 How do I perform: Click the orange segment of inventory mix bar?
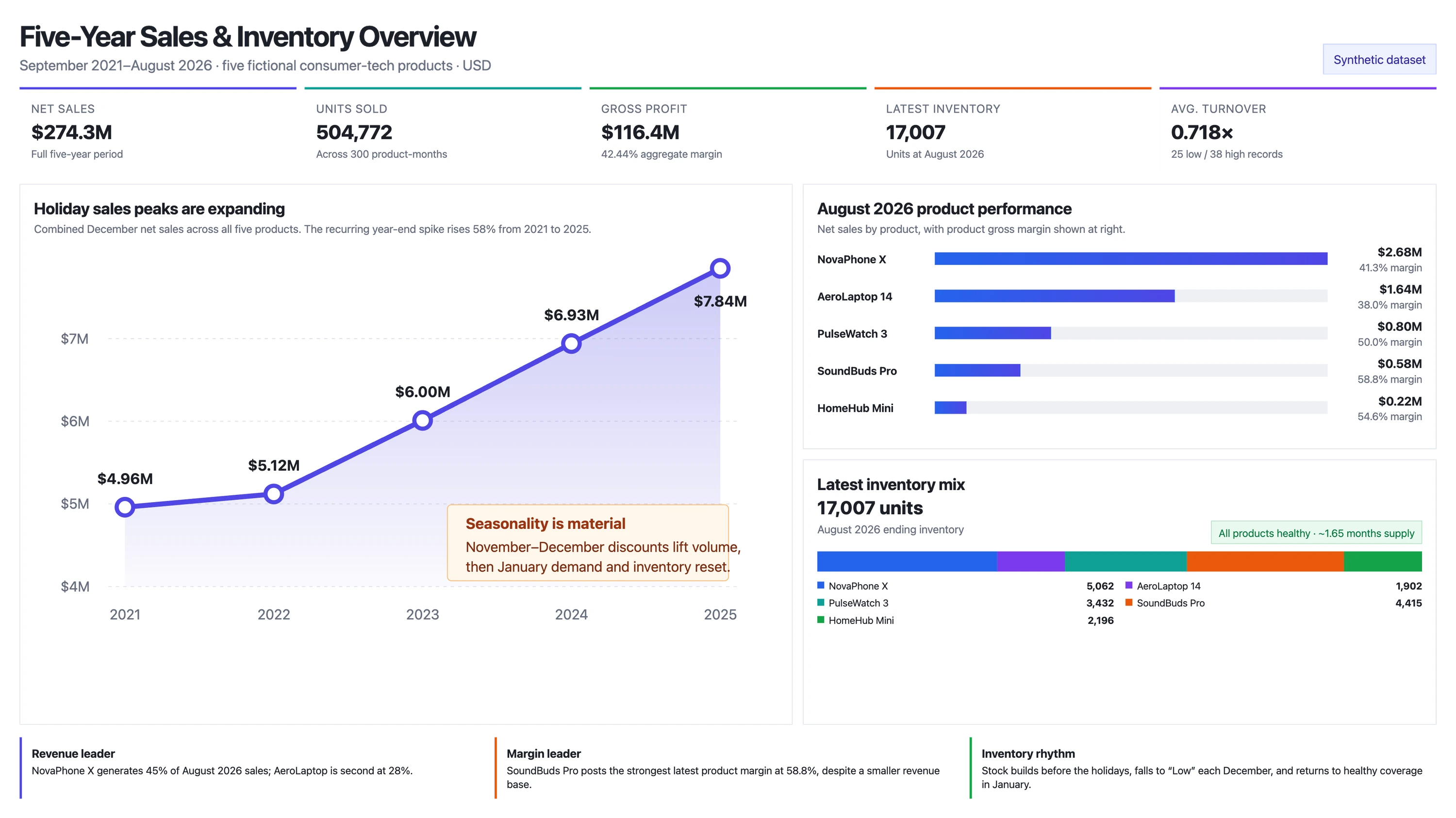[1266, 561]
